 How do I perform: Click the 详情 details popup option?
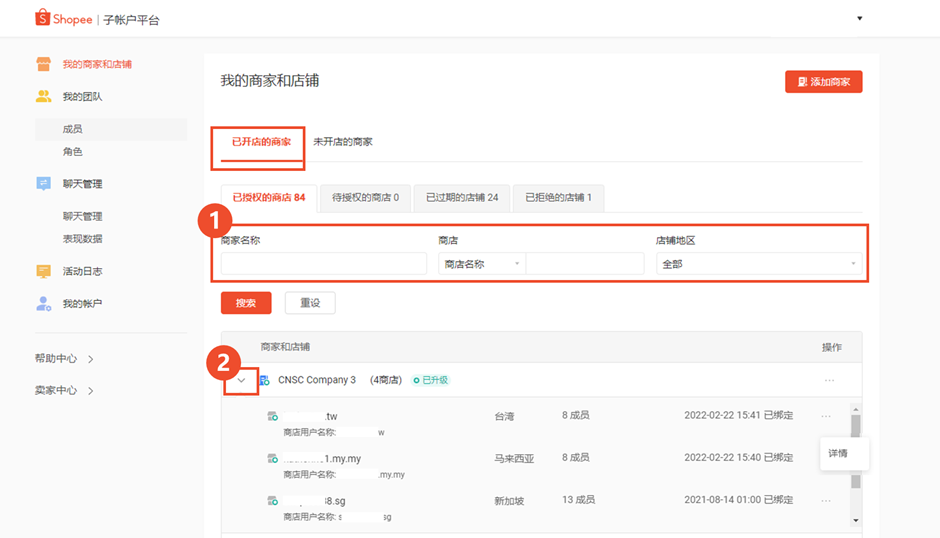pyautogui.click(x=838, y=453)
